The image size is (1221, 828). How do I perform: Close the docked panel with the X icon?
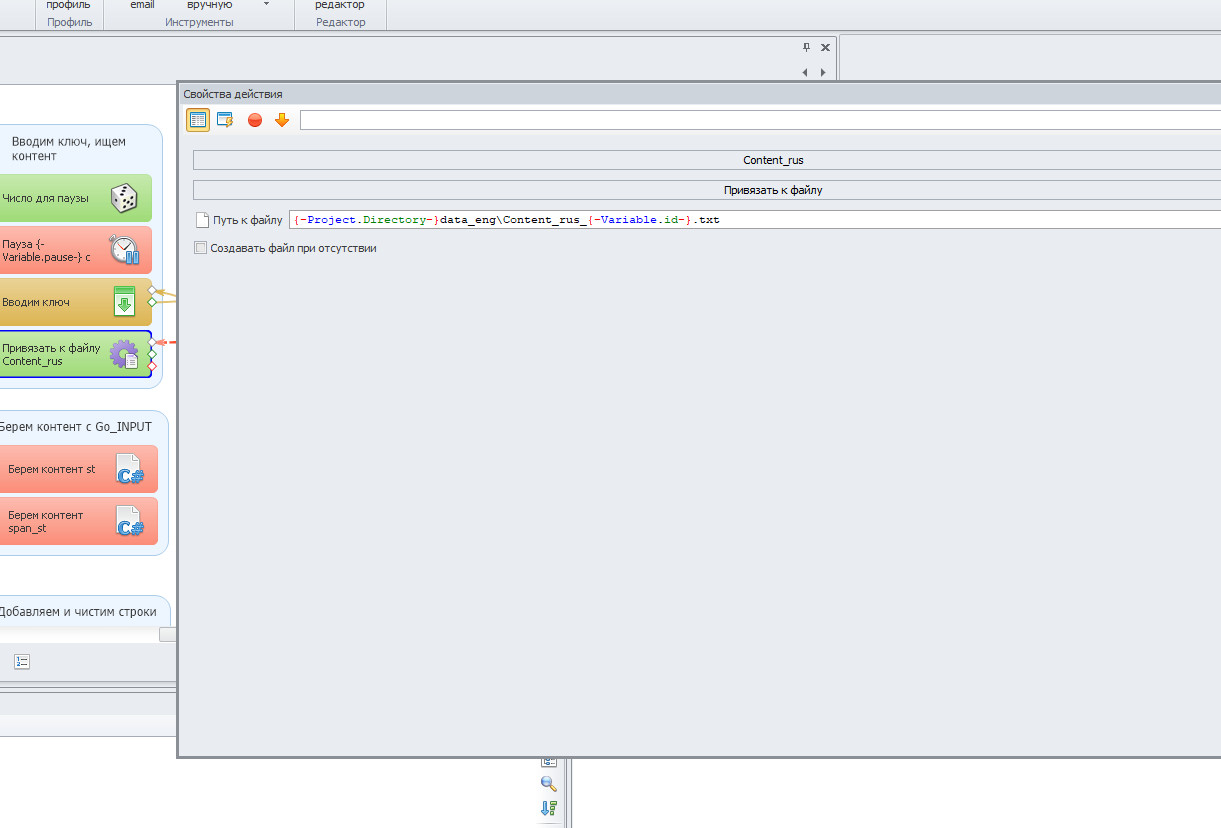click(x=825, y=47)
